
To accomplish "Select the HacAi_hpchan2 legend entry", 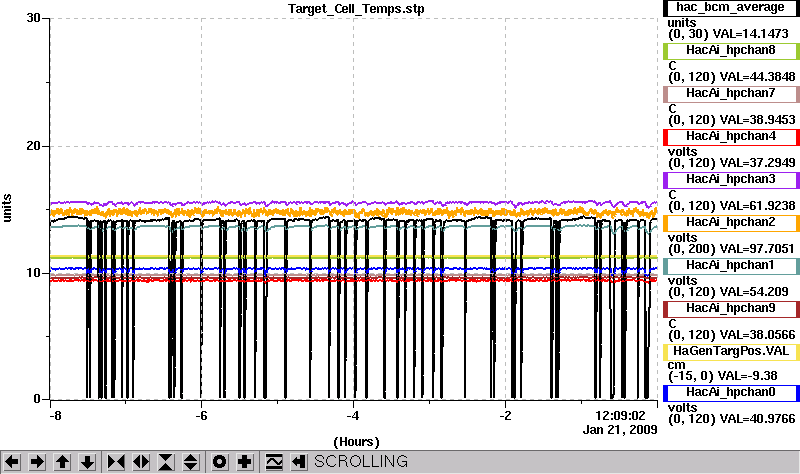I will [731, 222].
